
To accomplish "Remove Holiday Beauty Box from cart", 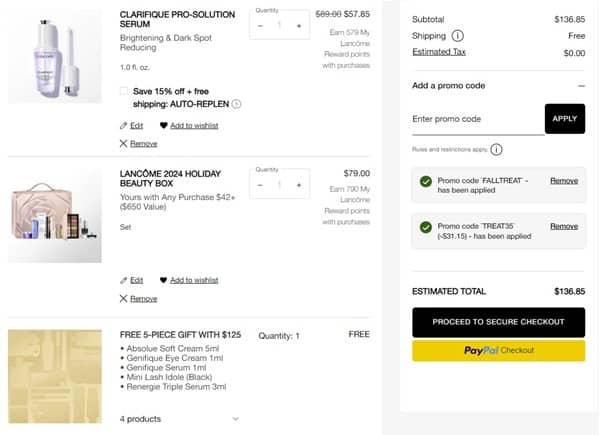I will click(138, 298).
